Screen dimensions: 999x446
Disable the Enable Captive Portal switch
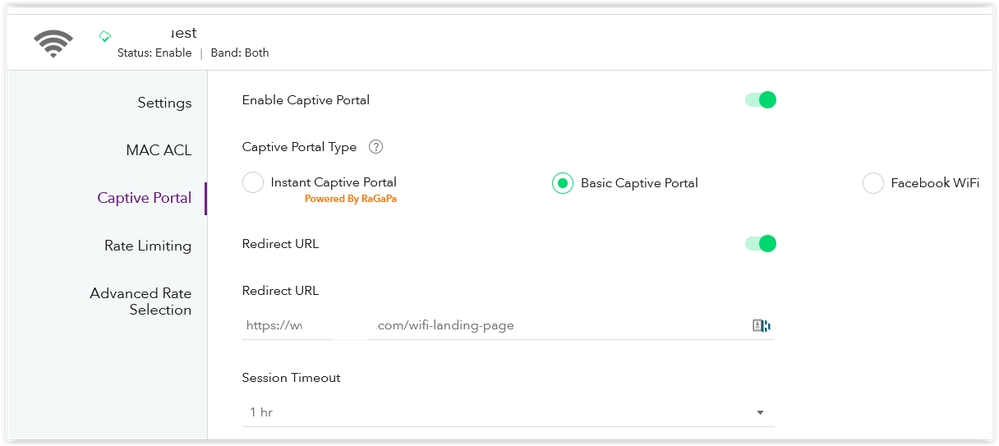point(761,100)
